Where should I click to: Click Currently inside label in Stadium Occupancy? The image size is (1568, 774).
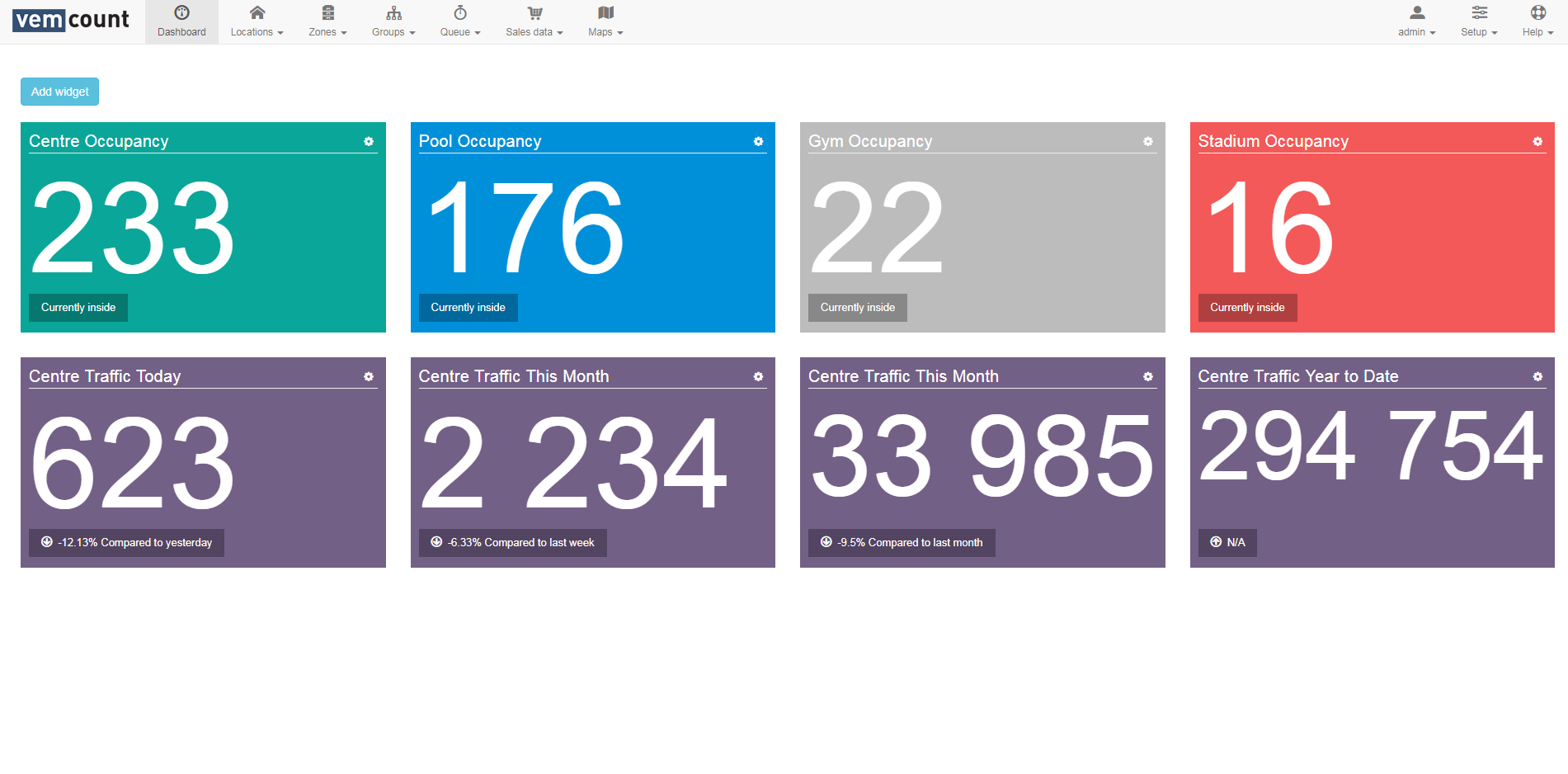[x=1247, y=308]
